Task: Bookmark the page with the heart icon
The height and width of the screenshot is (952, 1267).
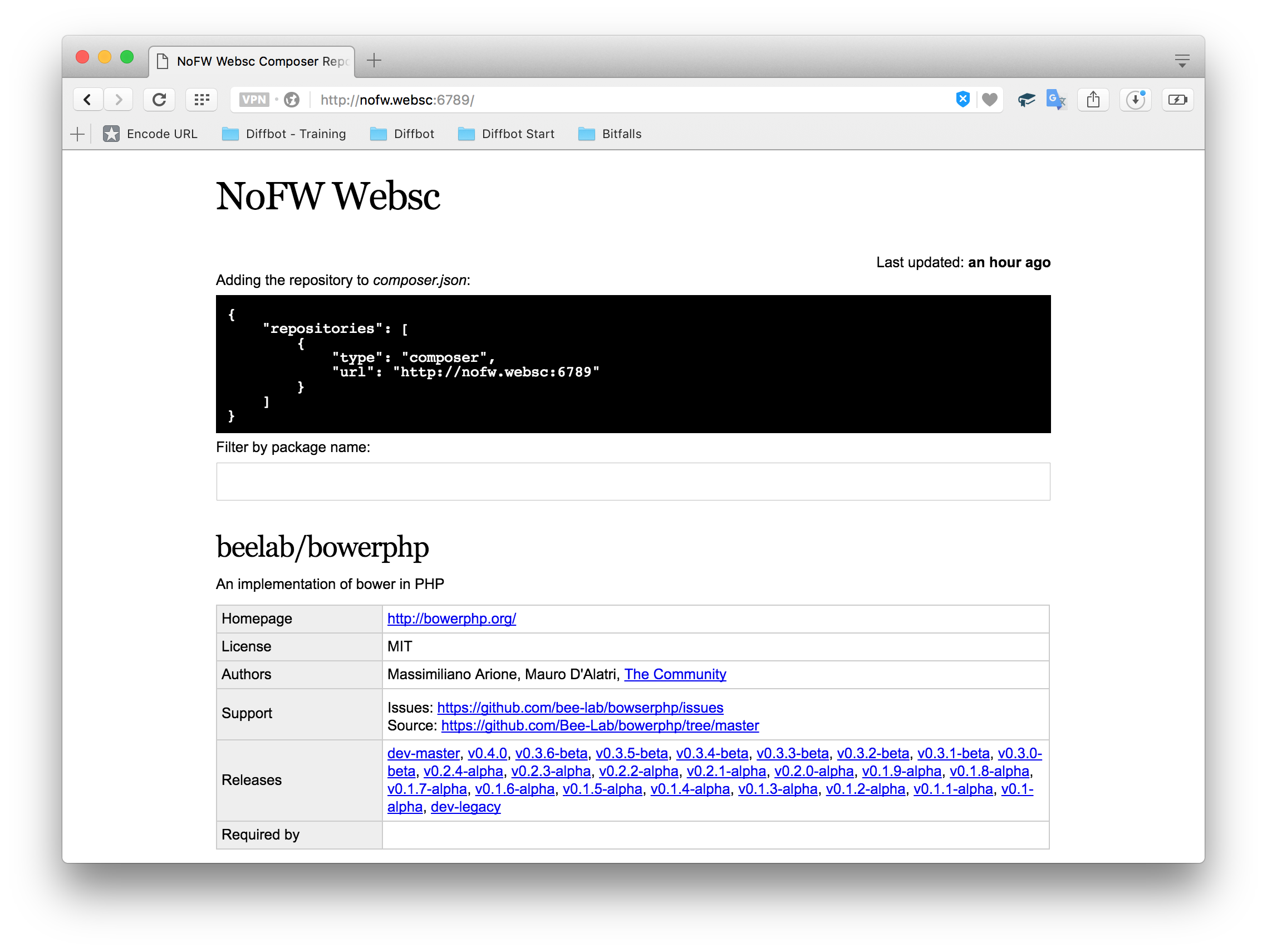Action: tap(990, 100)
